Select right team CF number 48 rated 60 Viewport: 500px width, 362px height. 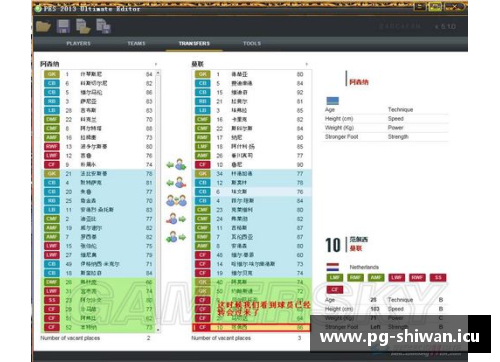(x=252, y=255)
